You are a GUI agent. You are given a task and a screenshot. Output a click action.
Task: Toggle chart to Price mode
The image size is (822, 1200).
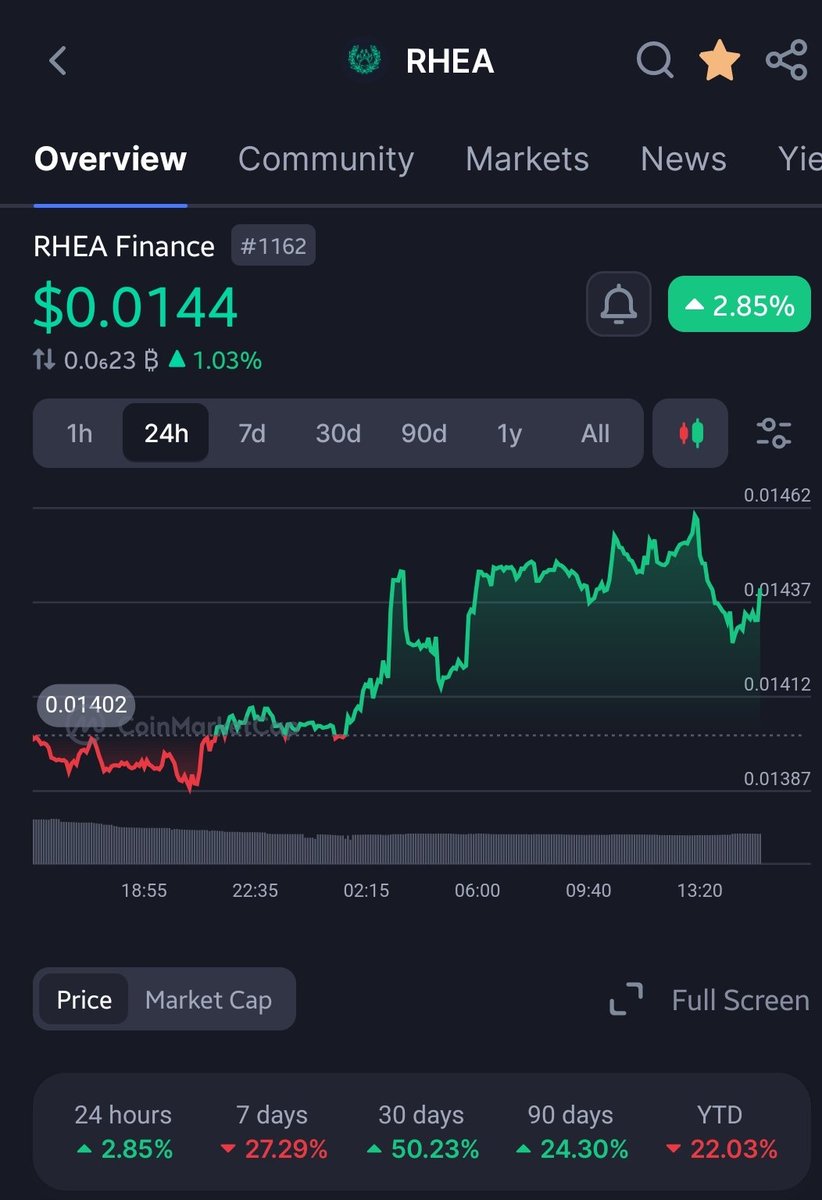pyautogui.click(x=84, y=1000)
